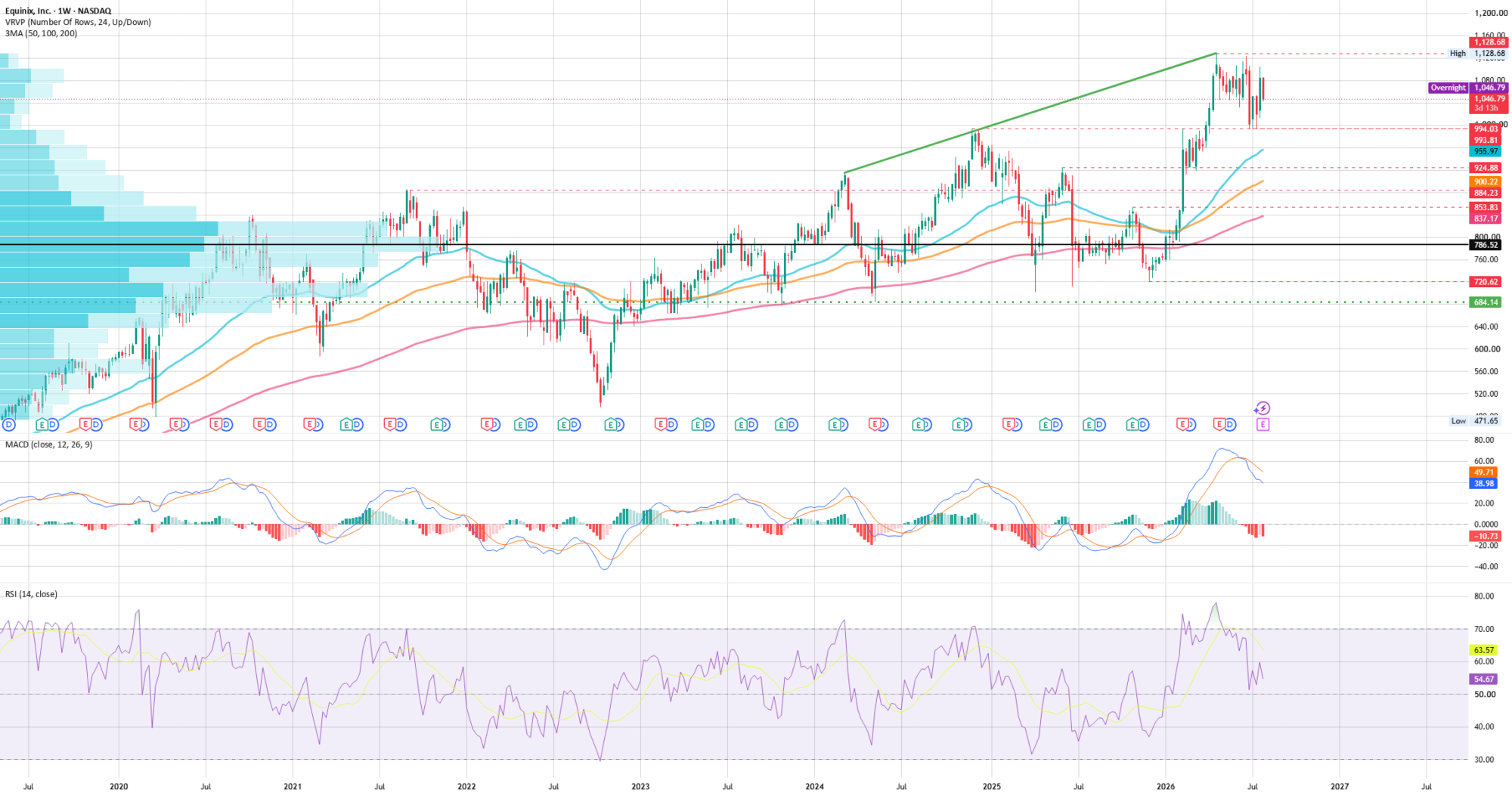The height and width of the screenshot is (796, 1512).
Task: Click the black 786.52 horizontal line label
Action: point(1486,245)
